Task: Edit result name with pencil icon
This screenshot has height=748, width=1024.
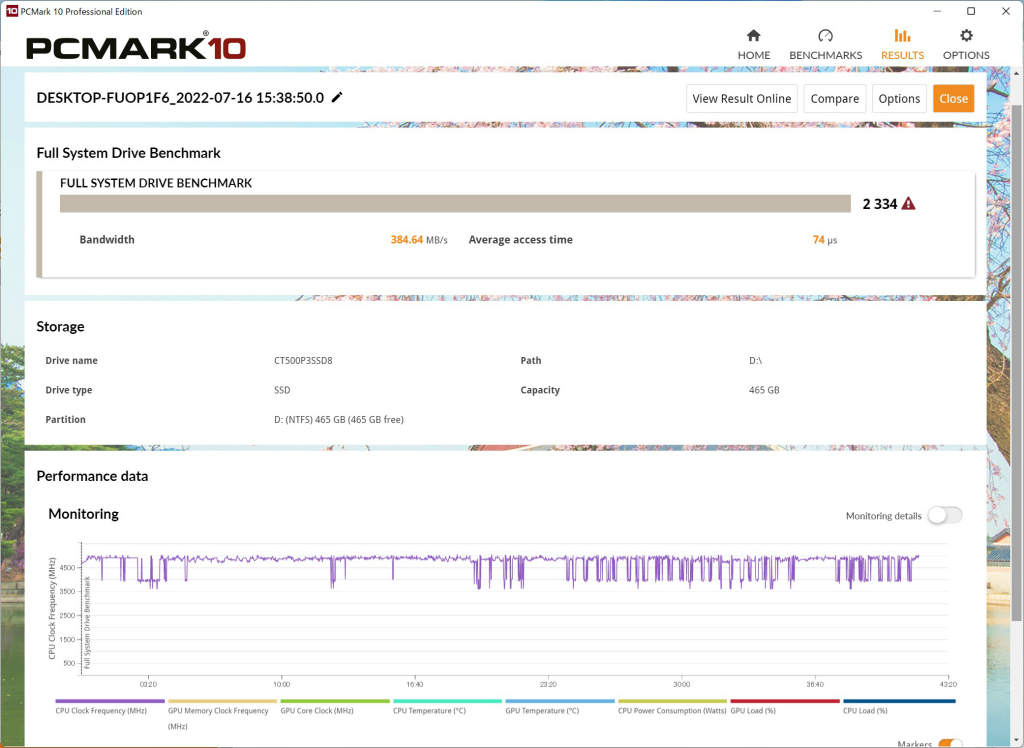Action: click(337, 97)
